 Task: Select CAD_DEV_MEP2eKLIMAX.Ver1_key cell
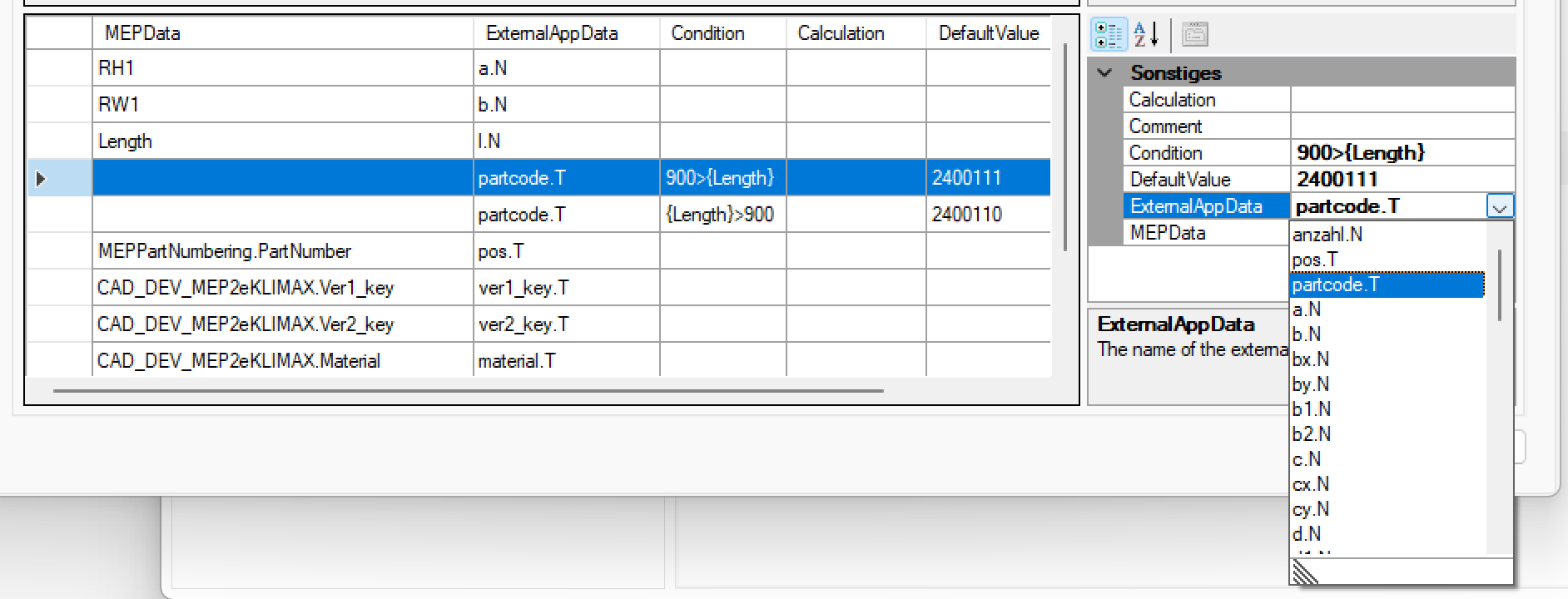click(x=283, y=288)
